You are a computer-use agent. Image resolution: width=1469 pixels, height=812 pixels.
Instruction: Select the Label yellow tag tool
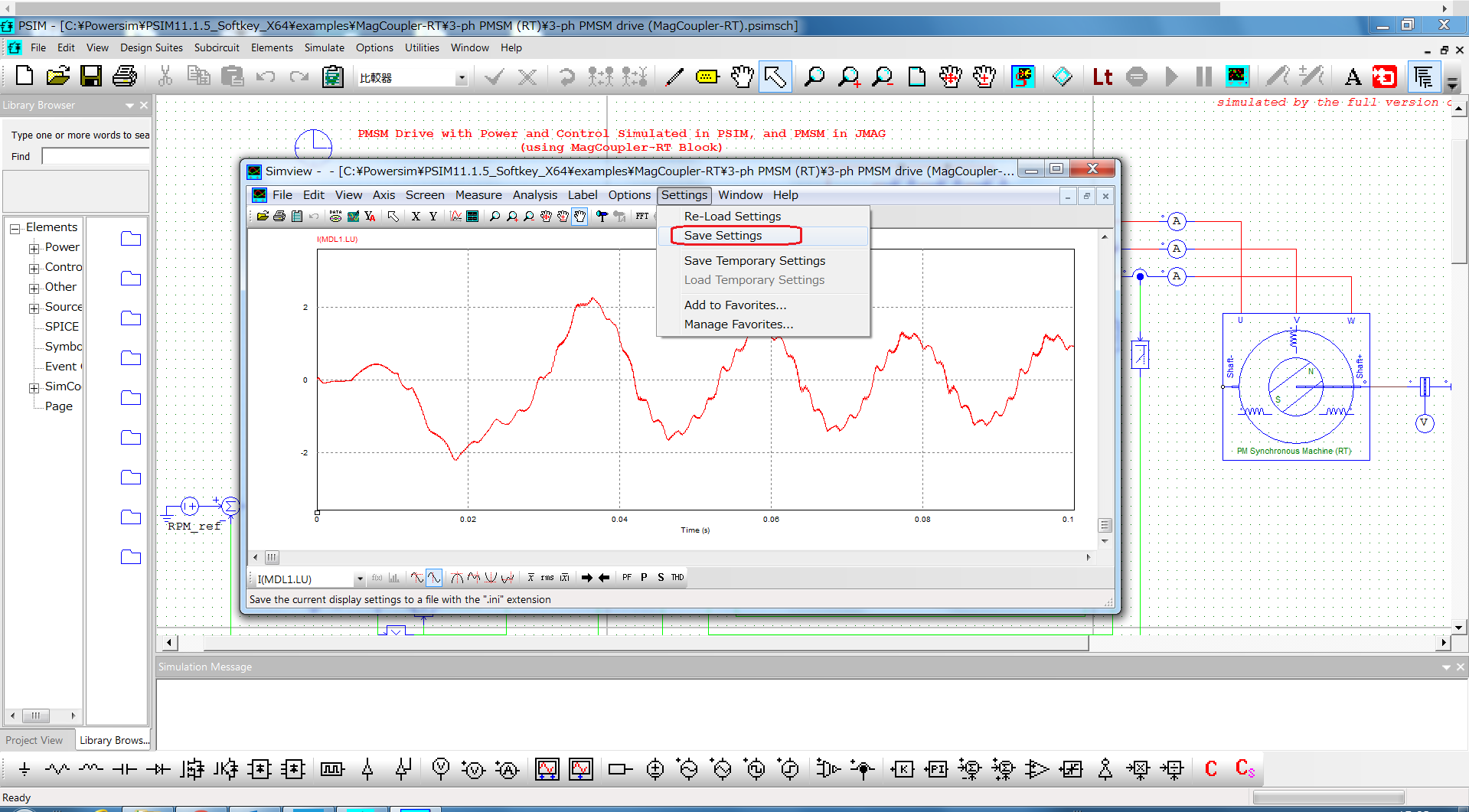(707, 77)
